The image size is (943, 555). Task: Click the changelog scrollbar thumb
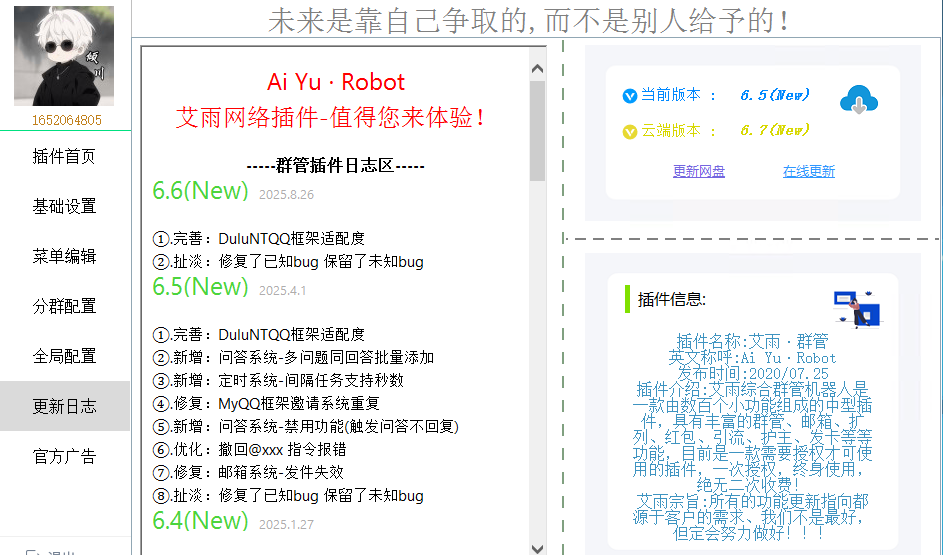pyautogui.click(x=538, y=130)
